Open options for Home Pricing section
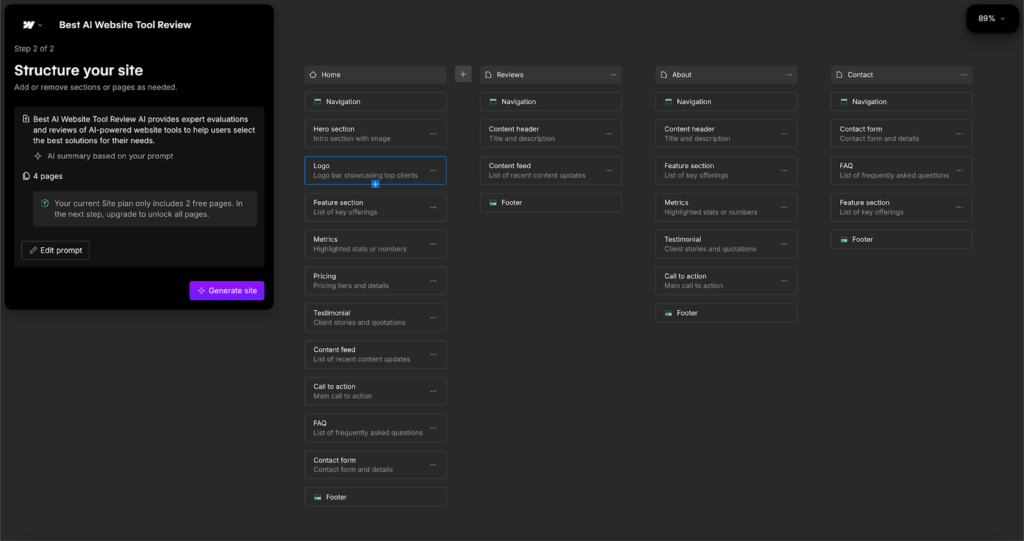Viewport: 1024px width, 541px height. point(433,281)
